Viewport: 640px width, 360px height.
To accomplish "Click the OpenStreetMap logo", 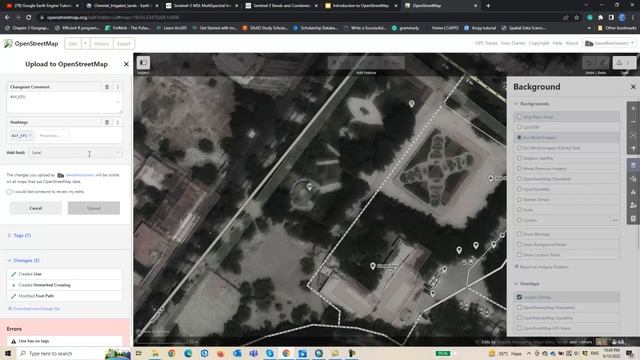I will 31,44.
